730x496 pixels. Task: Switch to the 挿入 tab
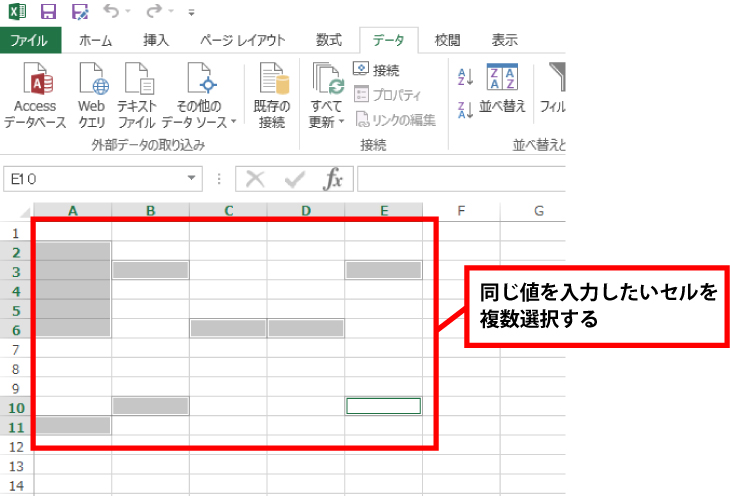click(x=156, y=40)
